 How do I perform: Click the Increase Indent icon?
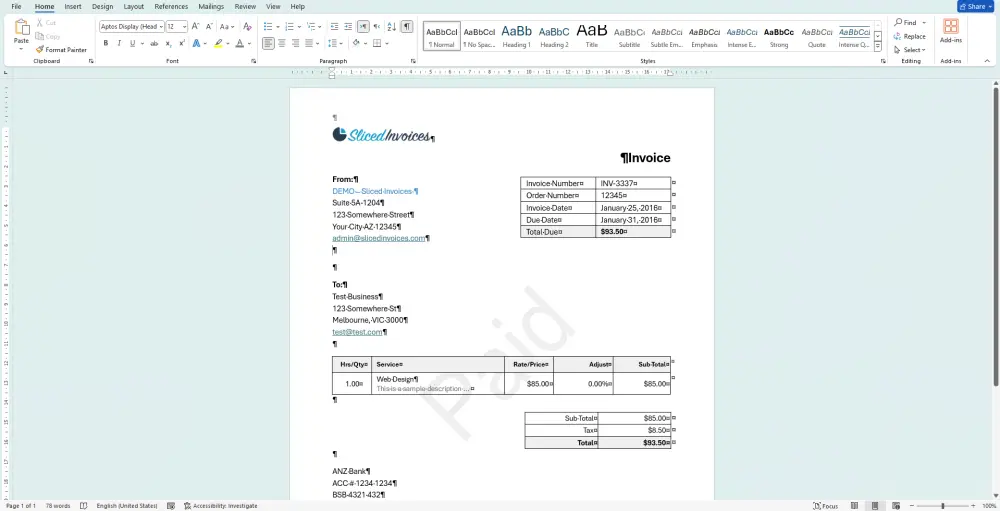coord(348,27)
